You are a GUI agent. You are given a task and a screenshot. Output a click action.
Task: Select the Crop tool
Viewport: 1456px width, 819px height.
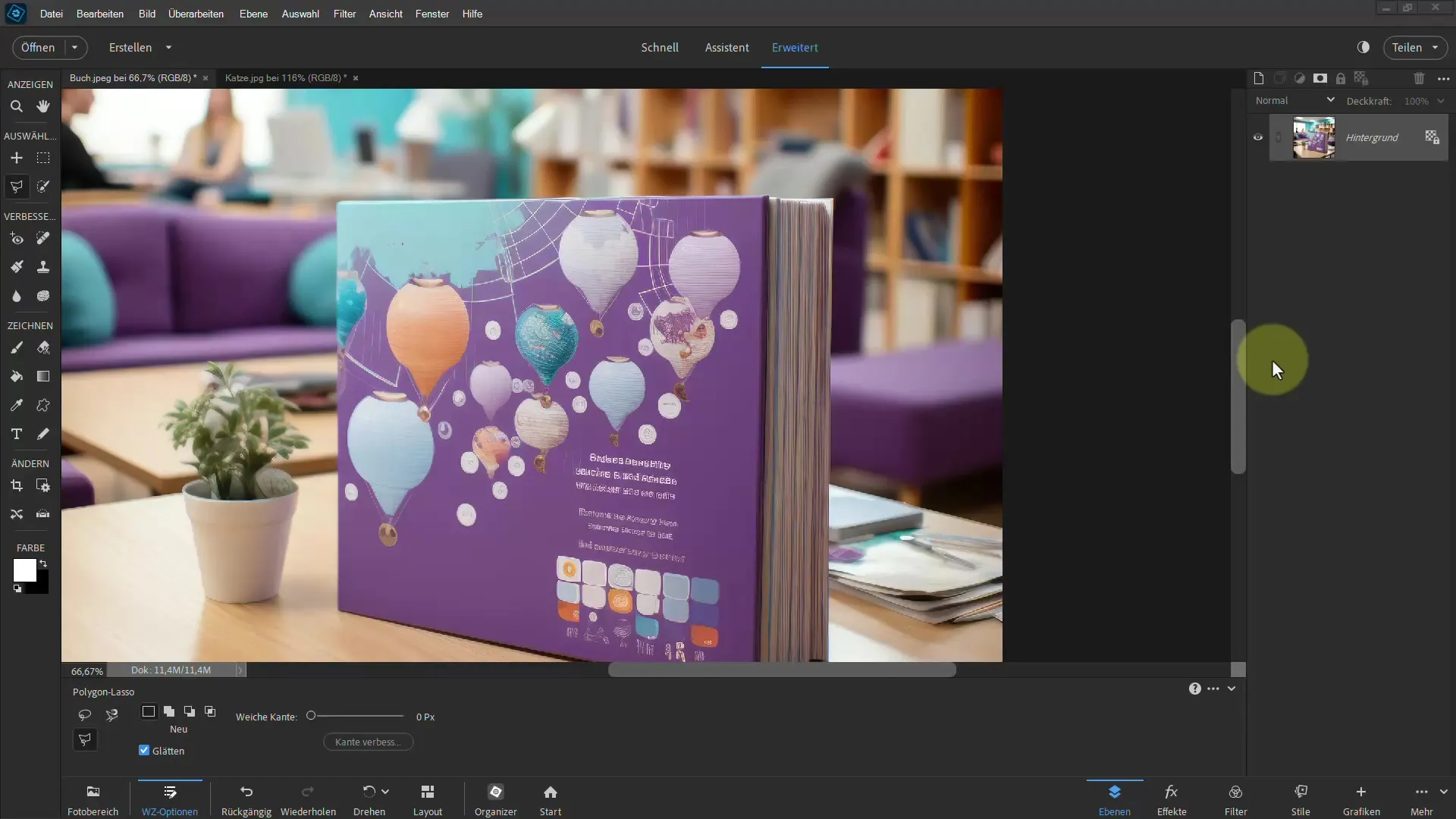tap(16, 485)
